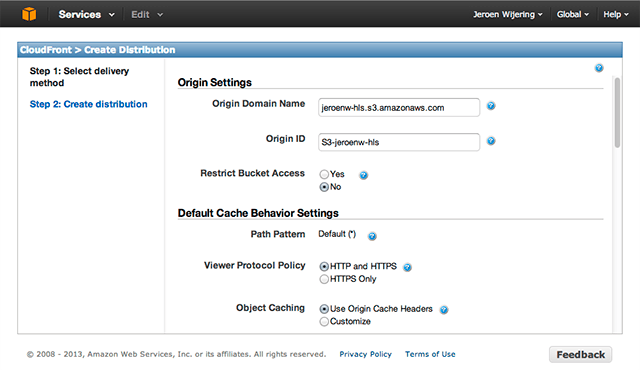Viewport: 640px width, 370px height.
Task: Click help icon next to Path Pattern
Action: coord(372,236)
